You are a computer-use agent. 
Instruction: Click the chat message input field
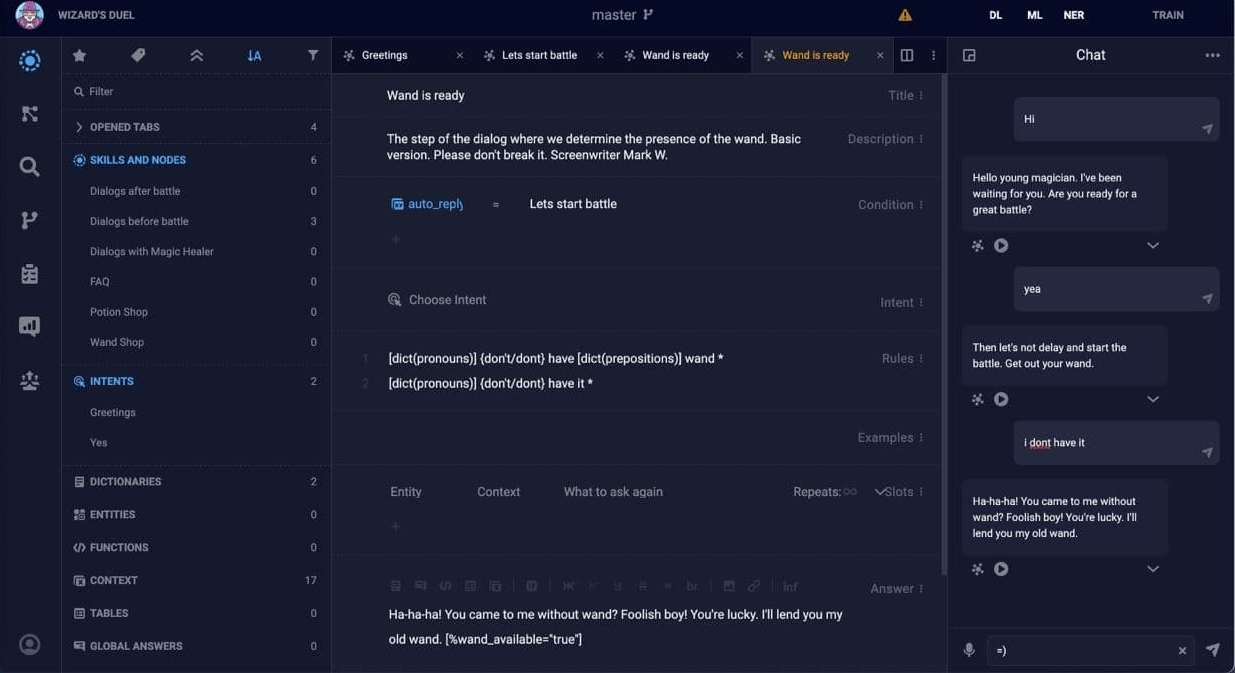click(1080, 650)
